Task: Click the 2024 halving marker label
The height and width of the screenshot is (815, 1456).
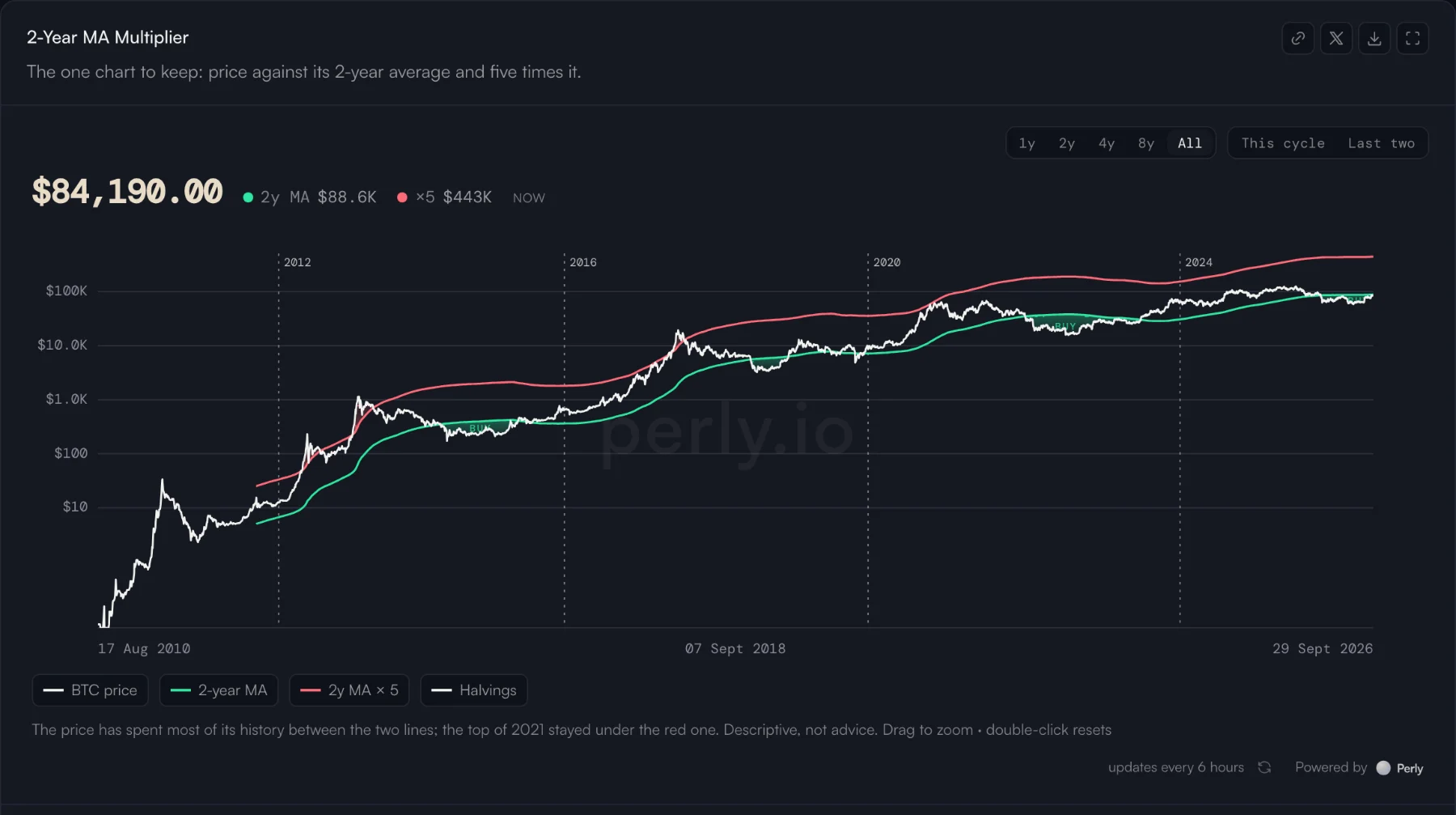Action: coord(1199,262)
